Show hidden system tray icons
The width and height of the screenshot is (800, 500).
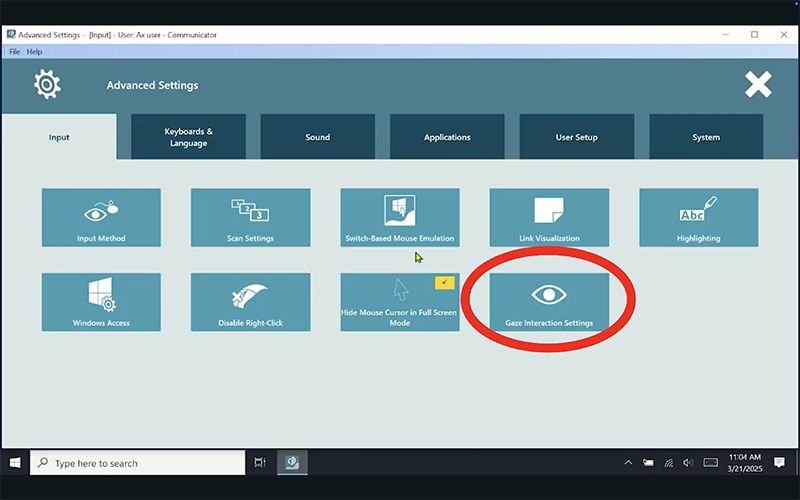[628, 463]
